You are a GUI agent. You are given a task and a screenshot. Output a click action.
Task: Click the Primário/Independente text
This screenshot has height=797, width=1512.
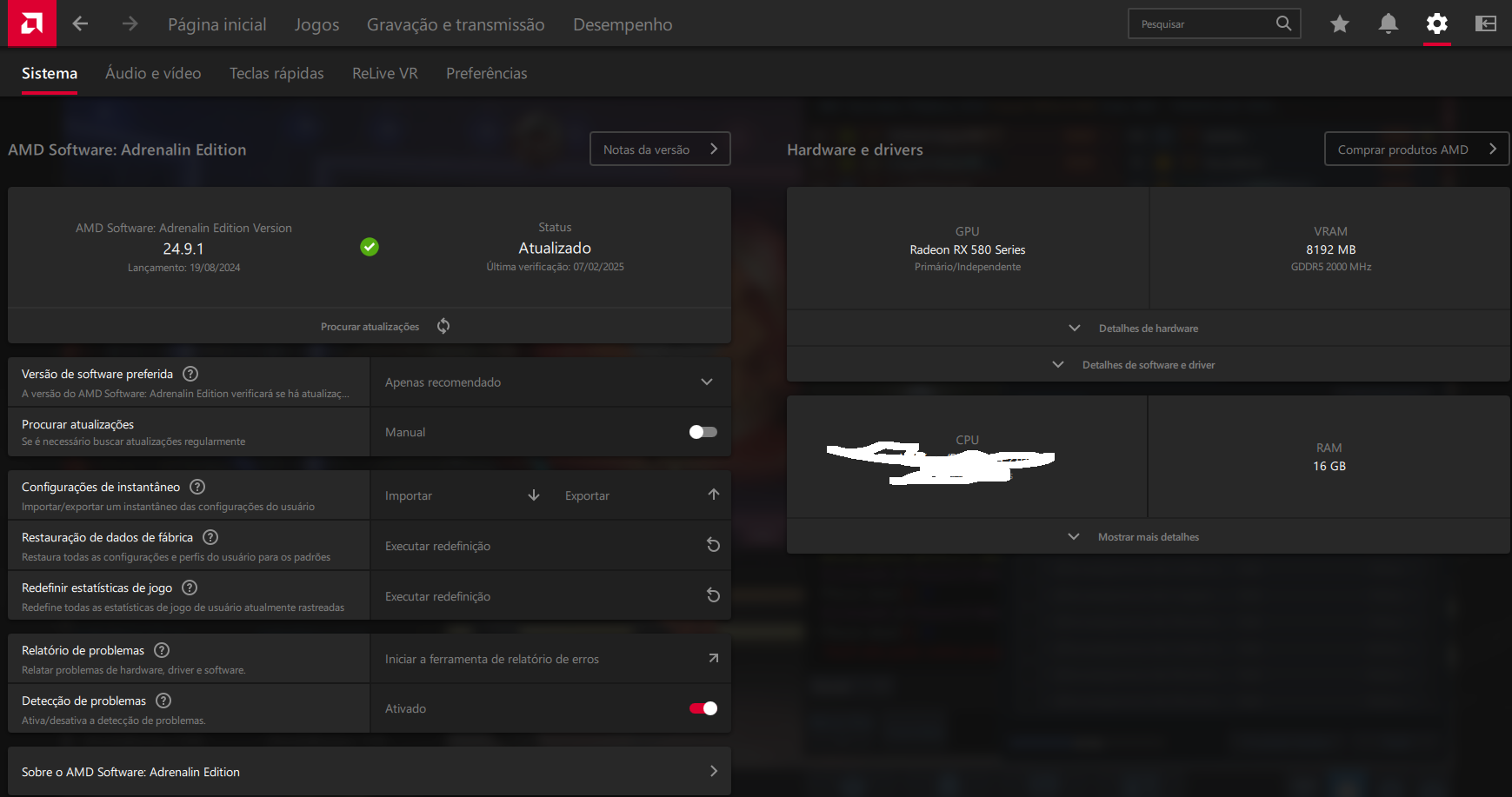(x=968, y=267)
